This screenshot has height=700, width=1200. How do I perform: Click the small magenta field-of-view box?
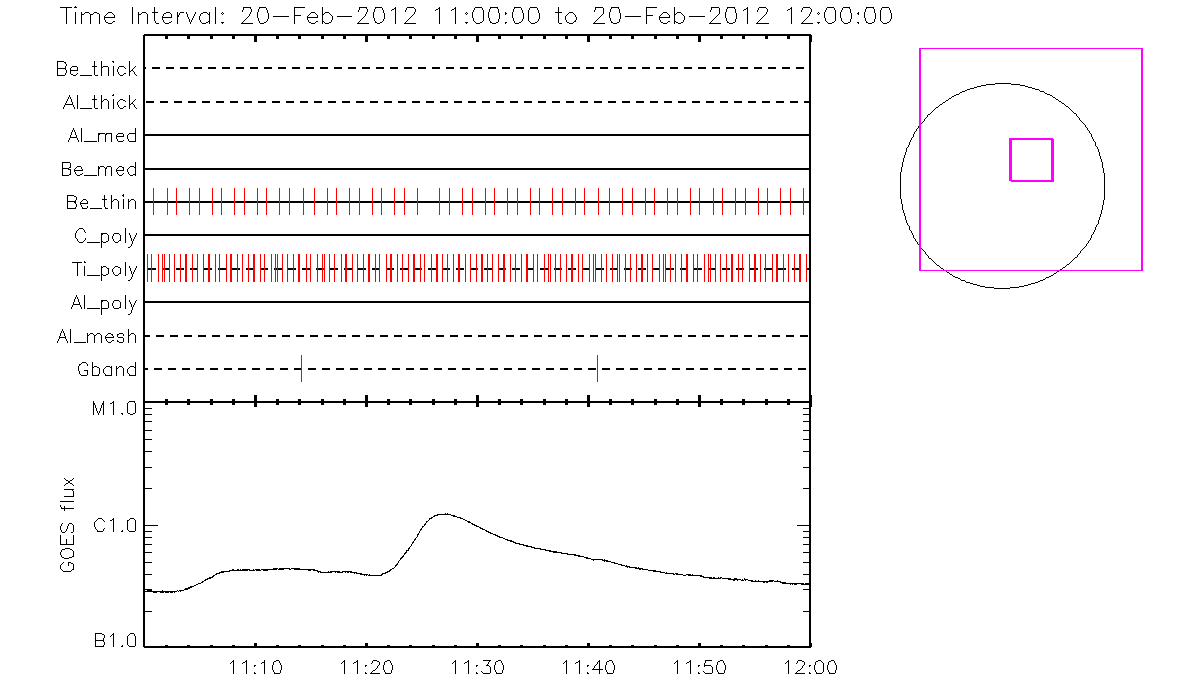coord(1031,160)
